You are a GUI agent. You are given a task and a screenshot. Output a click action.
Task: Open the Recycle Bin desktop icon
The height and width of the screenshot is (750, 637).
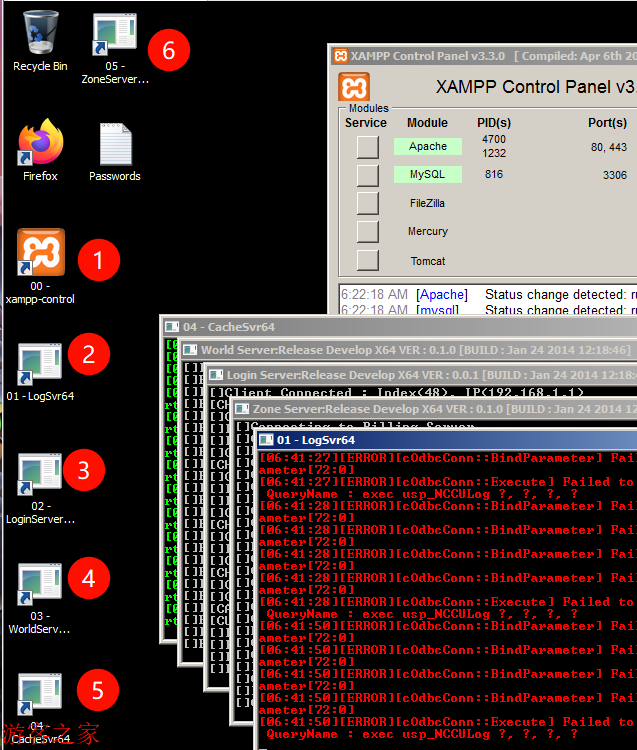click(x=40, y=34)
